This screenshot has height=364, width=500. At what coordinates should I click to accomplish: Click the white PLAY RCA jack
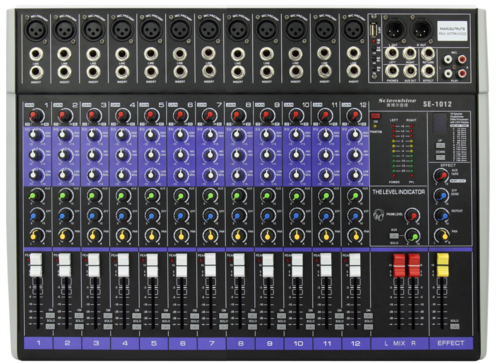[x=448, y=73]
